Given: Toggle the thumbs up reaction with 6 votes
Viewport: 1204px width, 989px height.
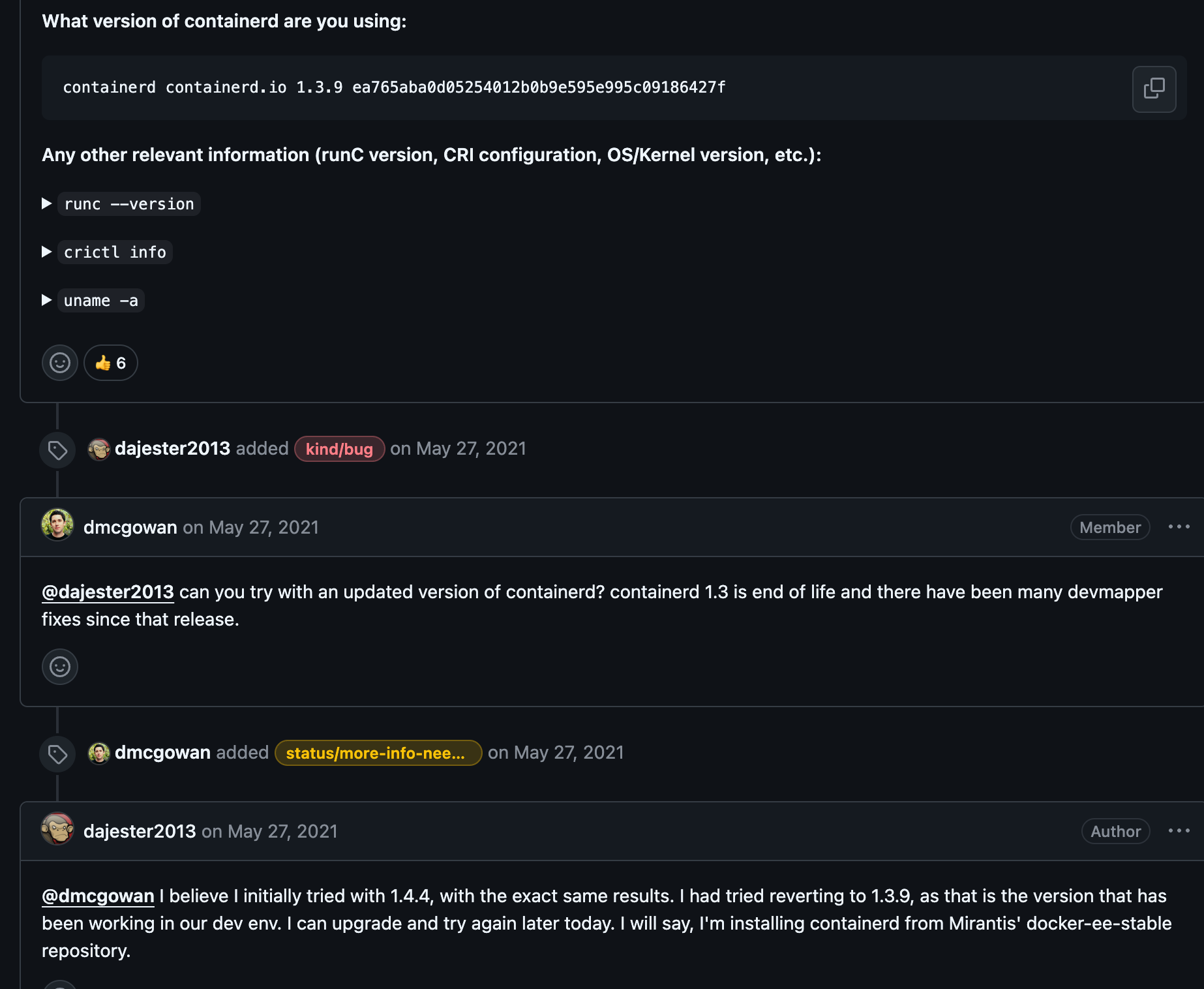Looking at the screenshot, I should [x=111, y=363].
